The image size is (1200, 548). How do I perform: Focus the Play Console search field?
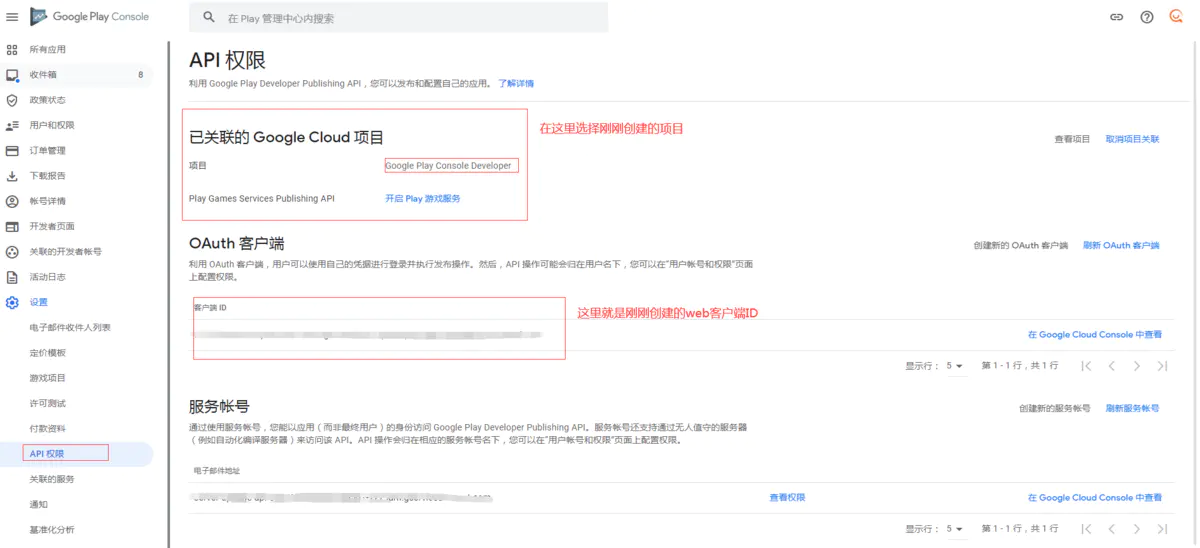point(398,17)
